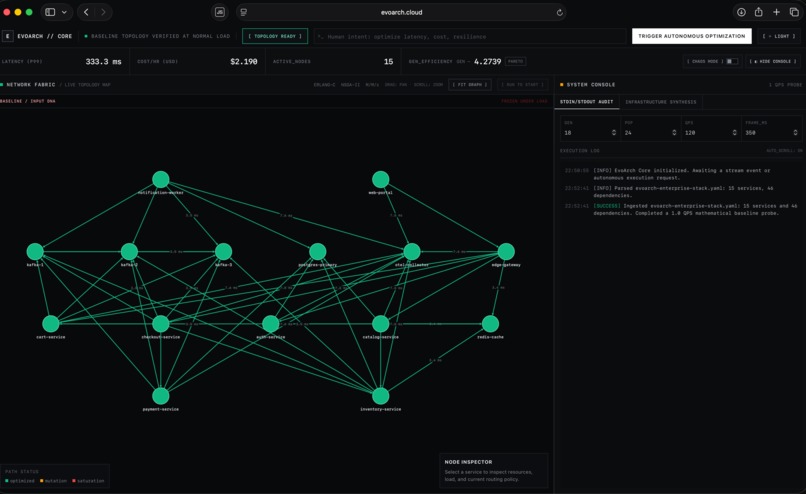The height and width of the screenshot is (494, 806).
Task: Click the Node Inspector panel heading
Action: tap(468, 462)
